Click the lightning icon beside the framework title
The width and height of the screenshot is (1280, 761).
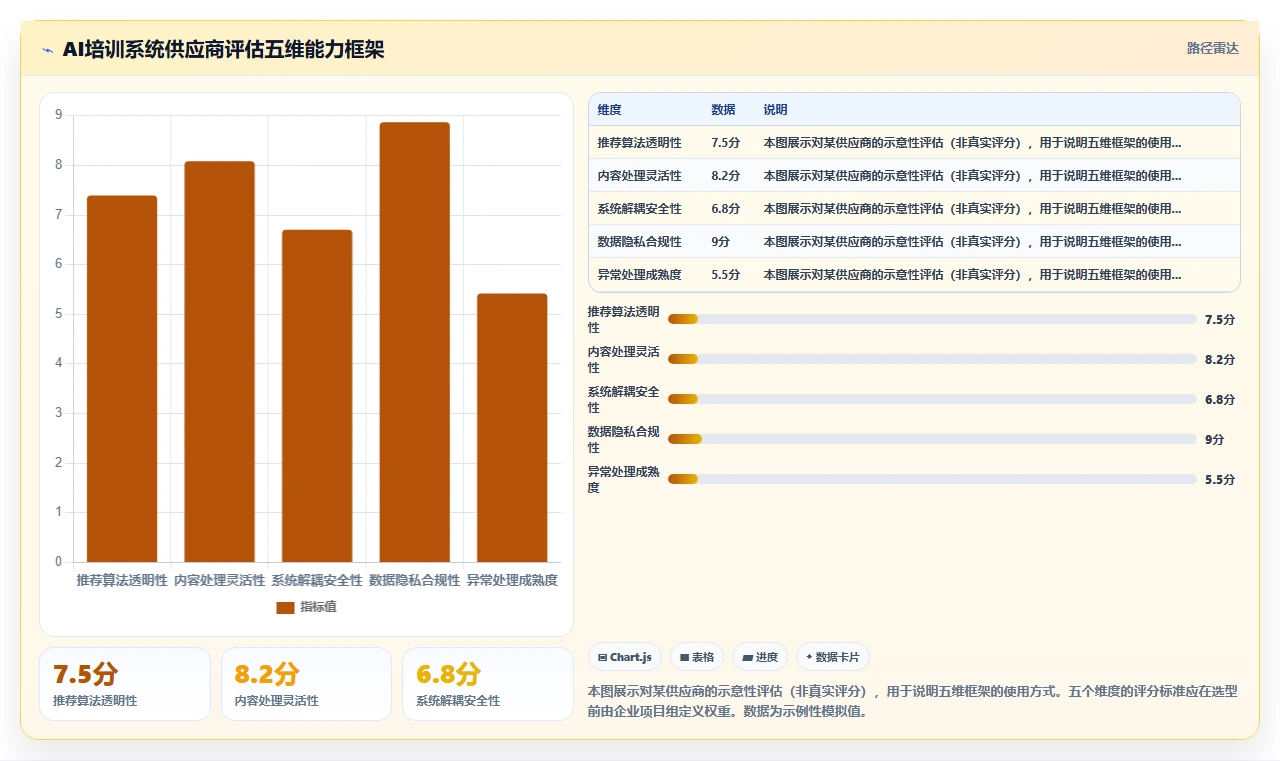click(x=47, y=50)
